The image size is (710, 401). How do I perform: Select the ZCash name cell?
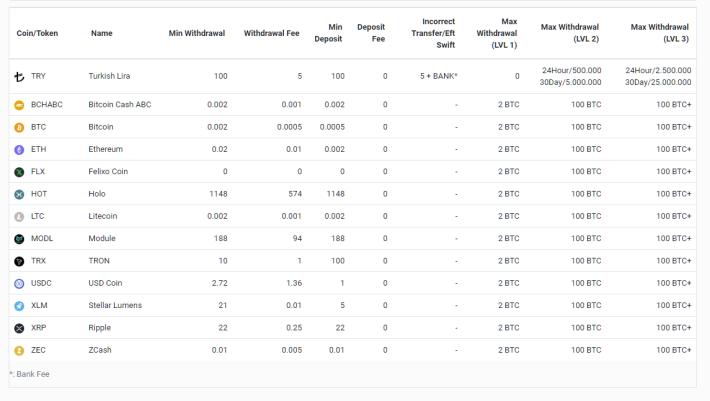[100, 350]
